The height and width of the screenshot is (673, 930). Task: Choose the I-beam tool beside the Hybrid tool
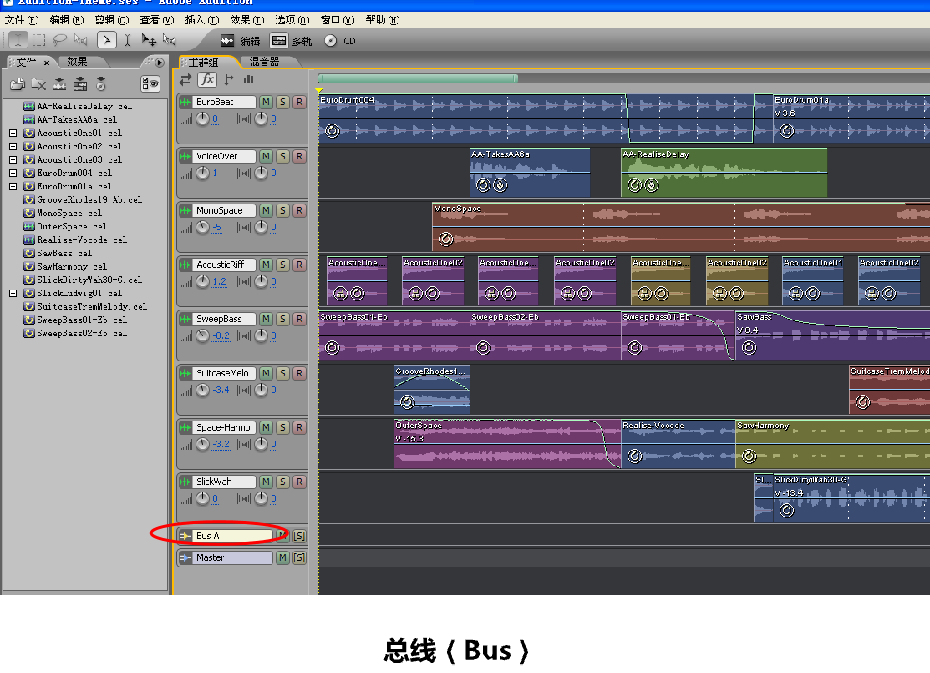[x=127, y=40]
